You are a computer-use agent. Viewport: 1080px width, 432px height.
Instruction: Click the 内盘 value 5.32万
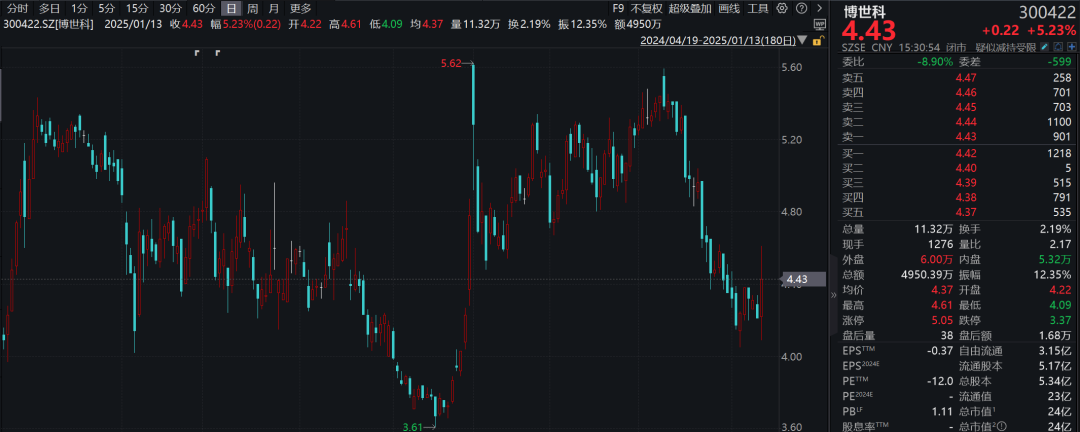pos(1054,259)
